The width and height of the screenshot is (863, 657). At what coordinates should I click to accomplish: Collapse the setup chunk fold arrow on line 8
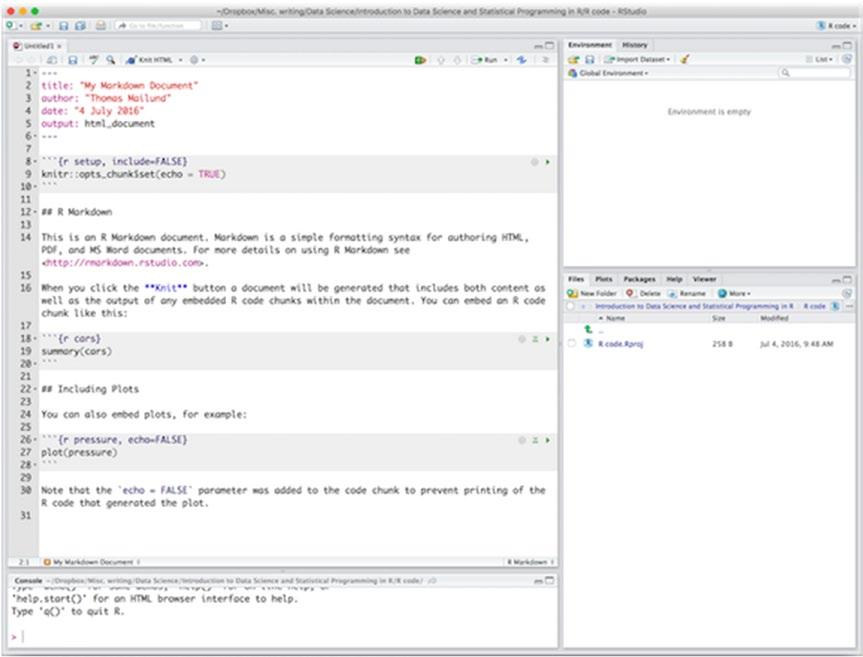coord(36,162)
